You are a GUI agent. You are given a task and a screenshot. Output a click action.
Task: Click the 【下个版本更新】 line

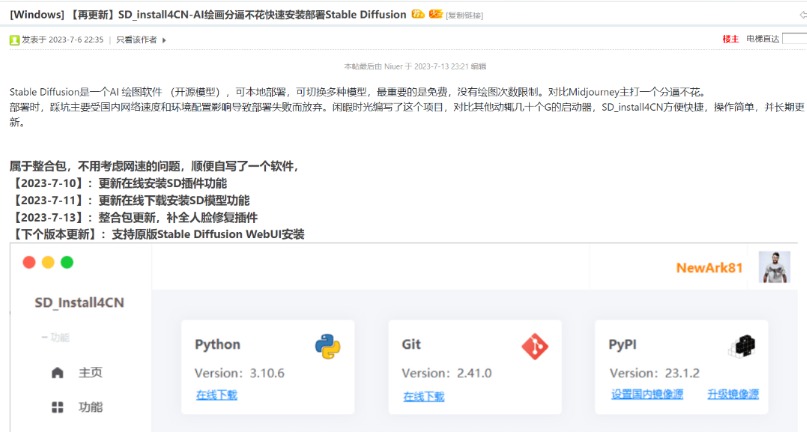tap(157, 234)
